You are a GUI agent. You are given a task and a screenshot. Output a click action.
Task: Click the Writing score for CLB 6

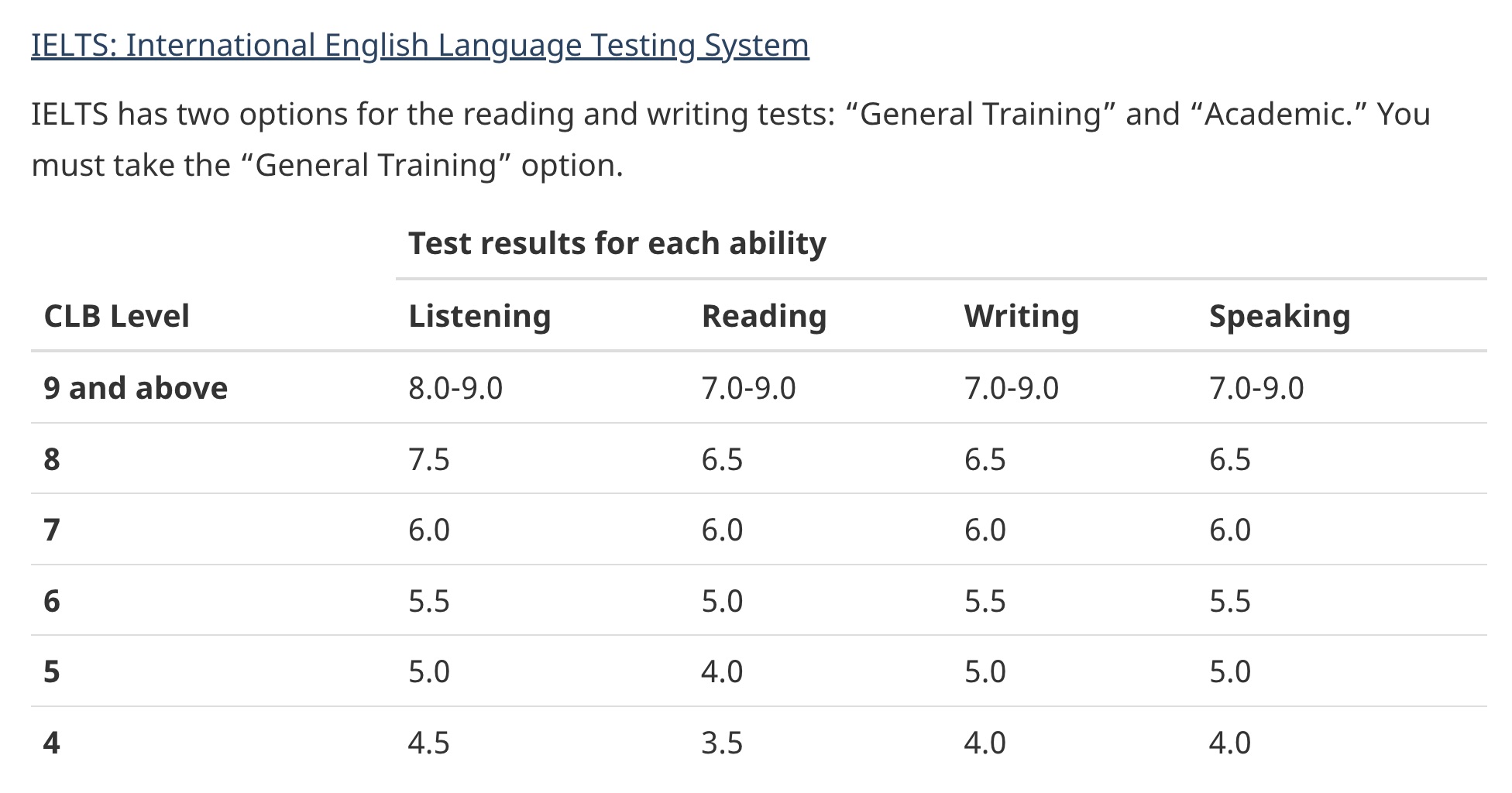coord(985,602)
